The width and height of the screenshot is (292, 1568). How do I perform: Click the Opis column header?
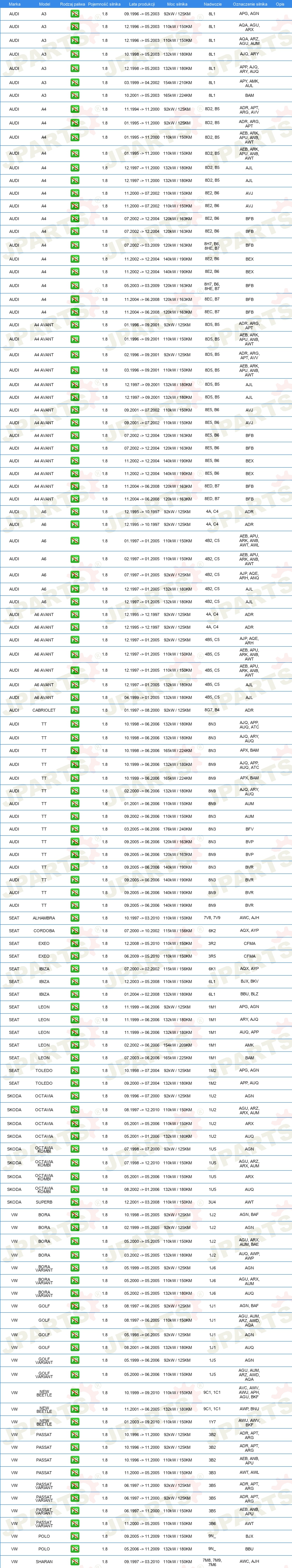pos(280,4)
